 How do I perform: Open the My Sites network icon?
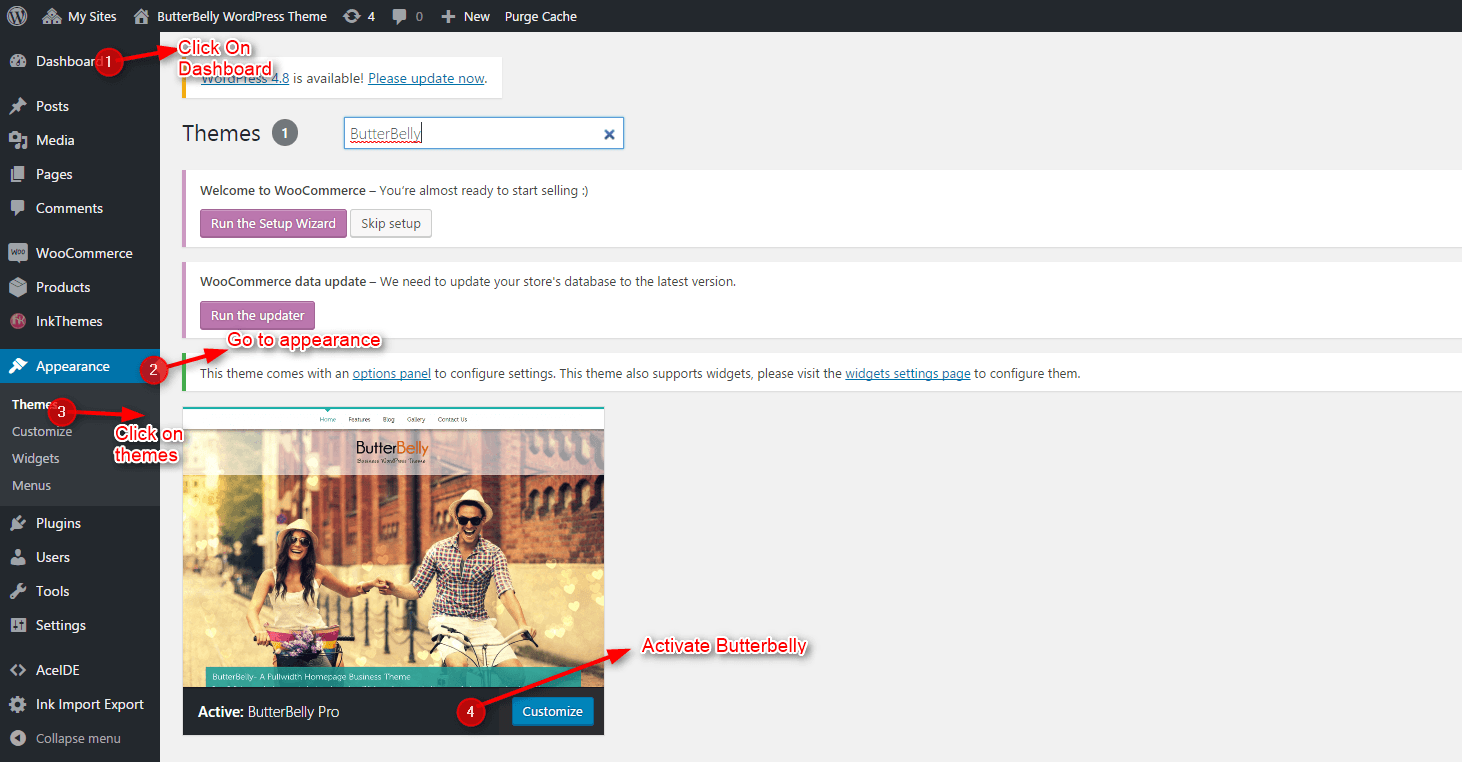[52, 16]
